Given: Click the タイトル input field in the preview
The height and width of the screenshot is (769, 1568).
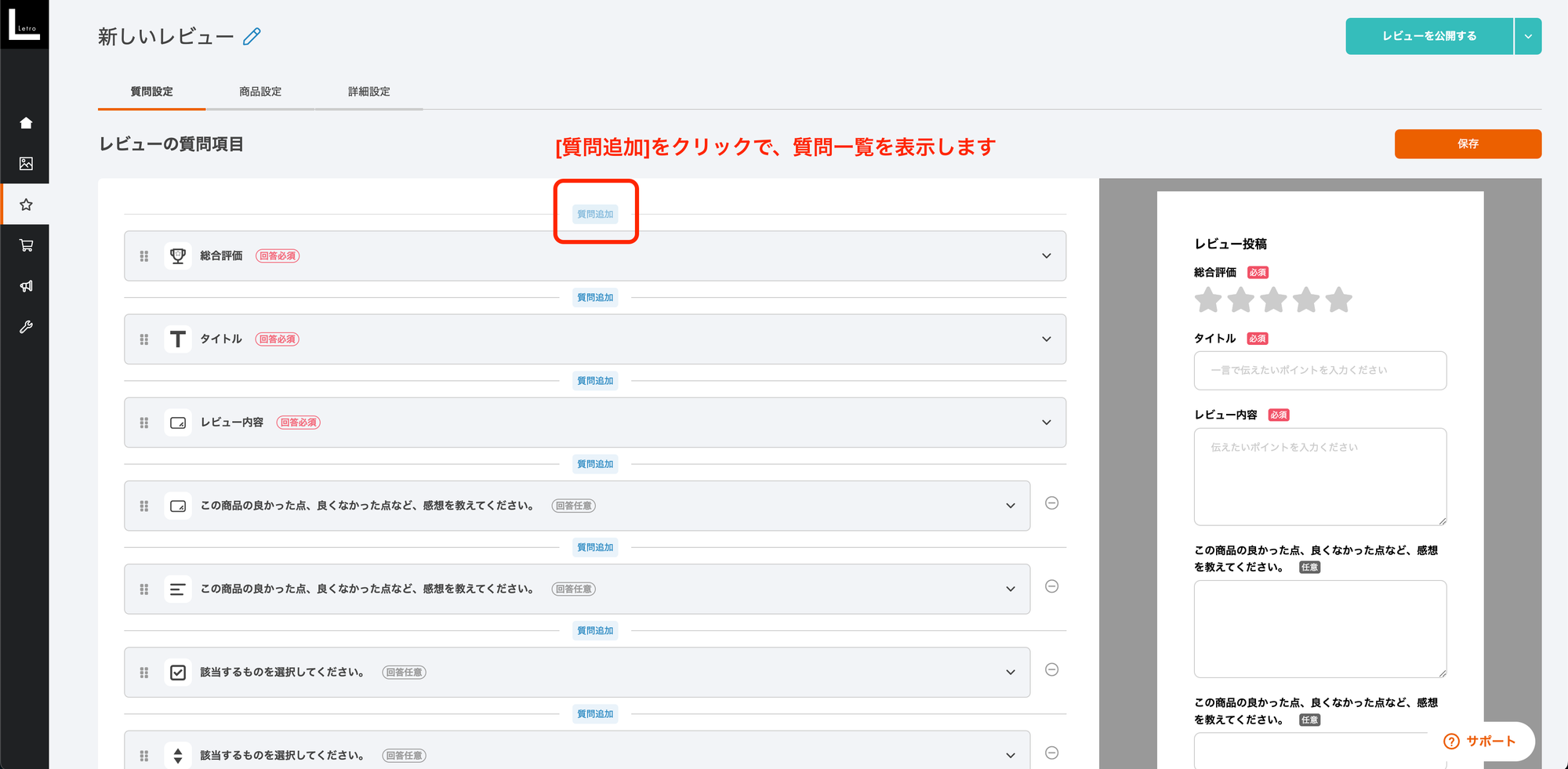Looking at the screenshot, I should (1319, 370).
